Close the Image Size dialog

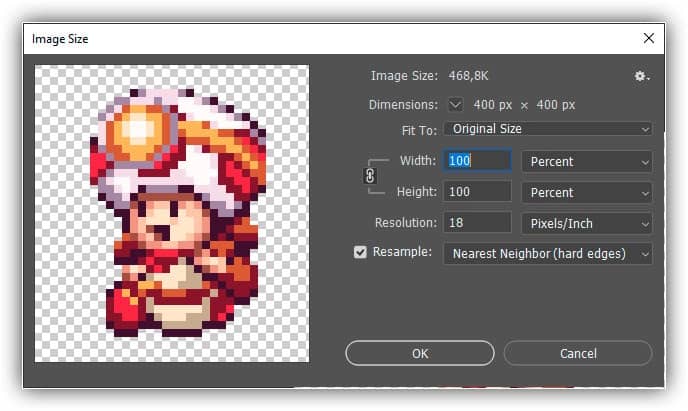point(649,39)
